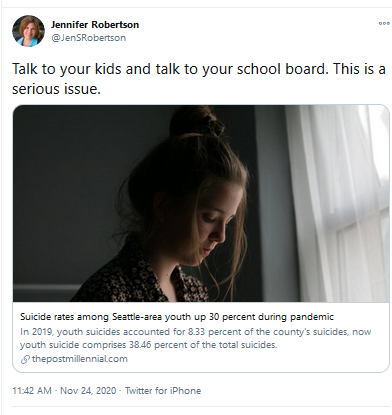
Task: Click the card description starting 'In 2019, youth suicides'
Action: pyautogui.click(x=195, y=338)
